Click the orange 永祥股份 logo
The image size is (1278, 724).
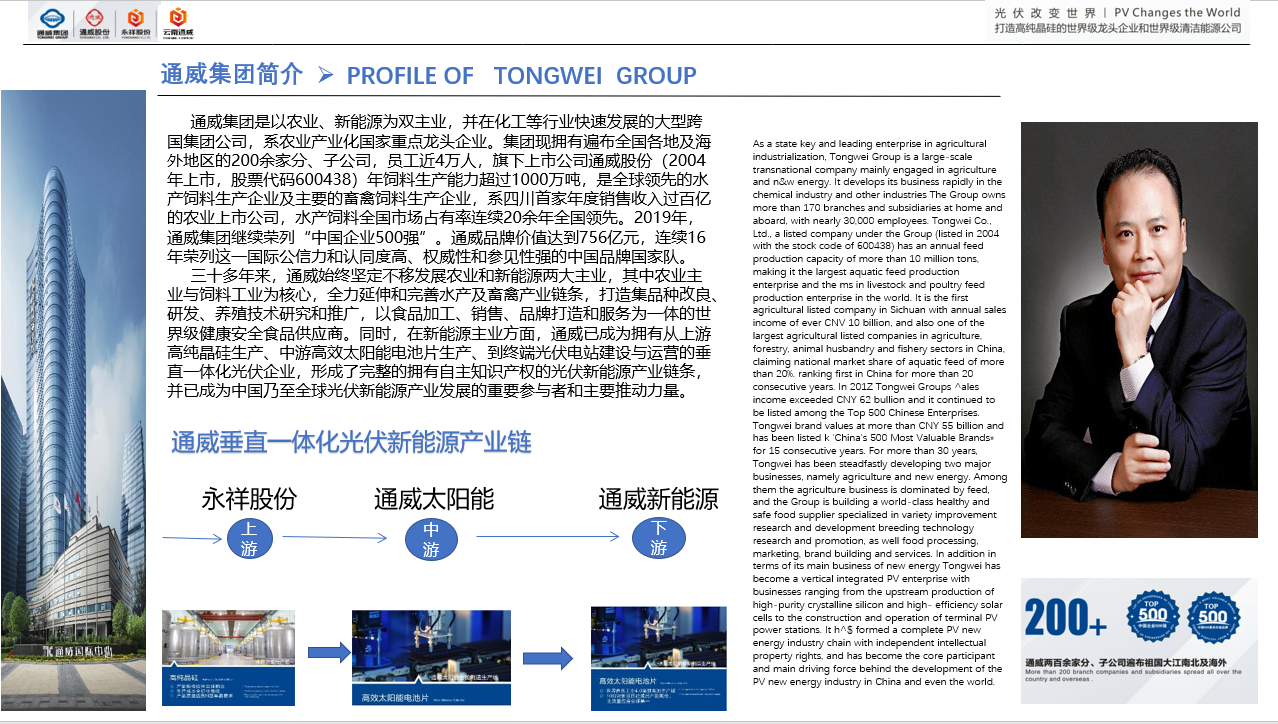tap(135, 20)
